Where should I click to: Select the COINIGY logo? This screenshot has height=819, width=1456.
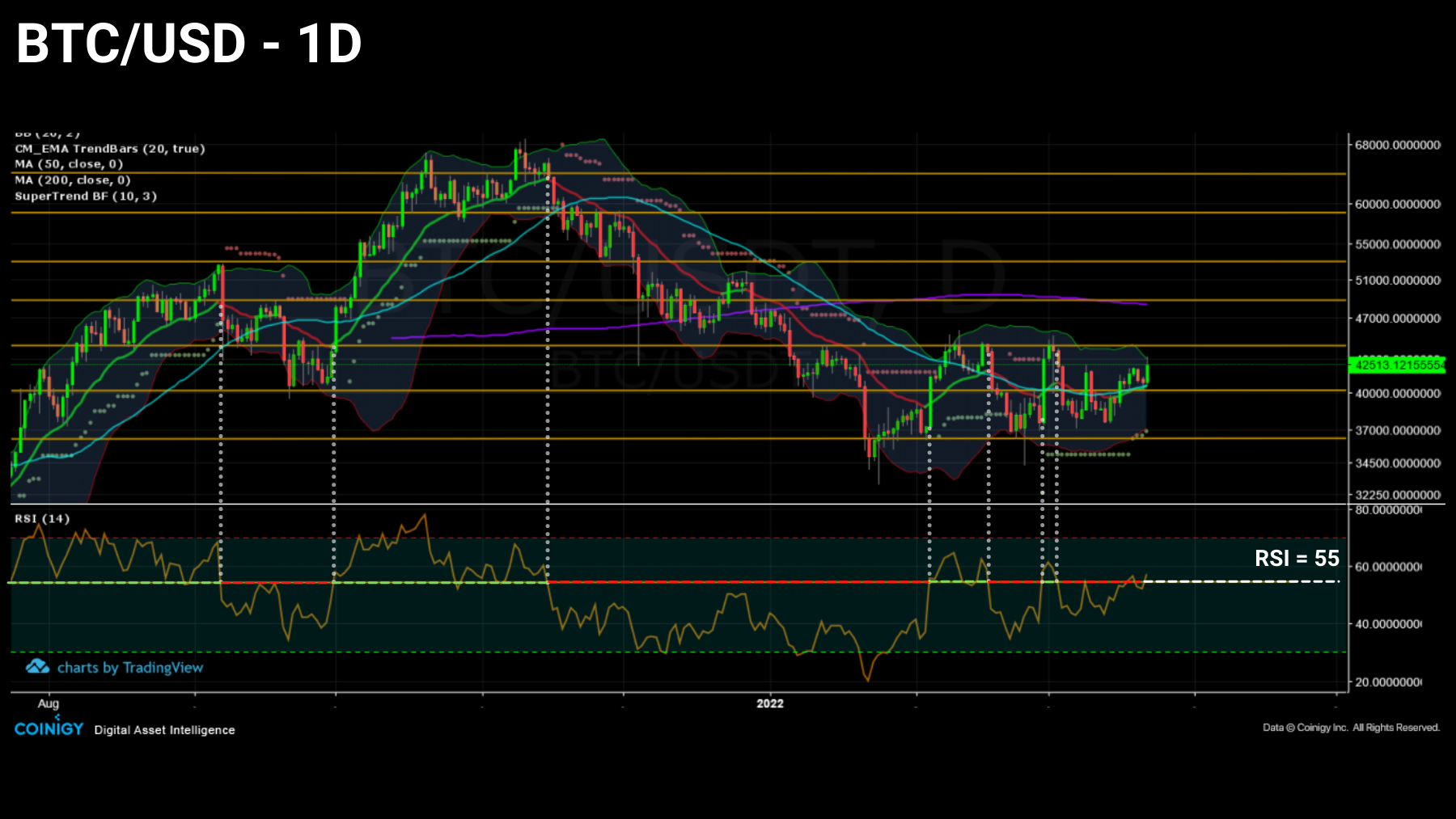49,729
